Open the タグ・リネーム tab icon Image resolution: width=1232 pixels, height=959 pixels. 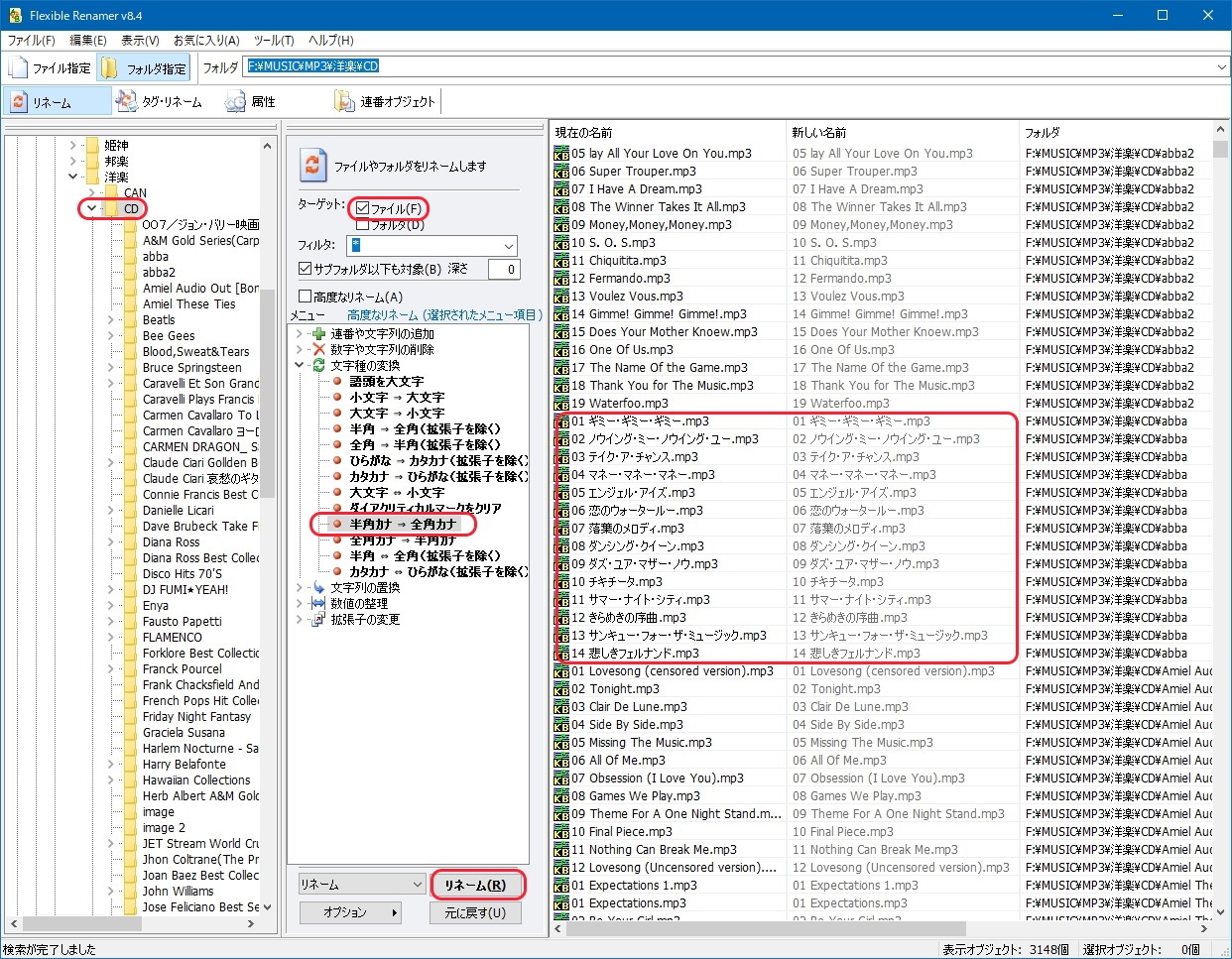click(126, 101)
